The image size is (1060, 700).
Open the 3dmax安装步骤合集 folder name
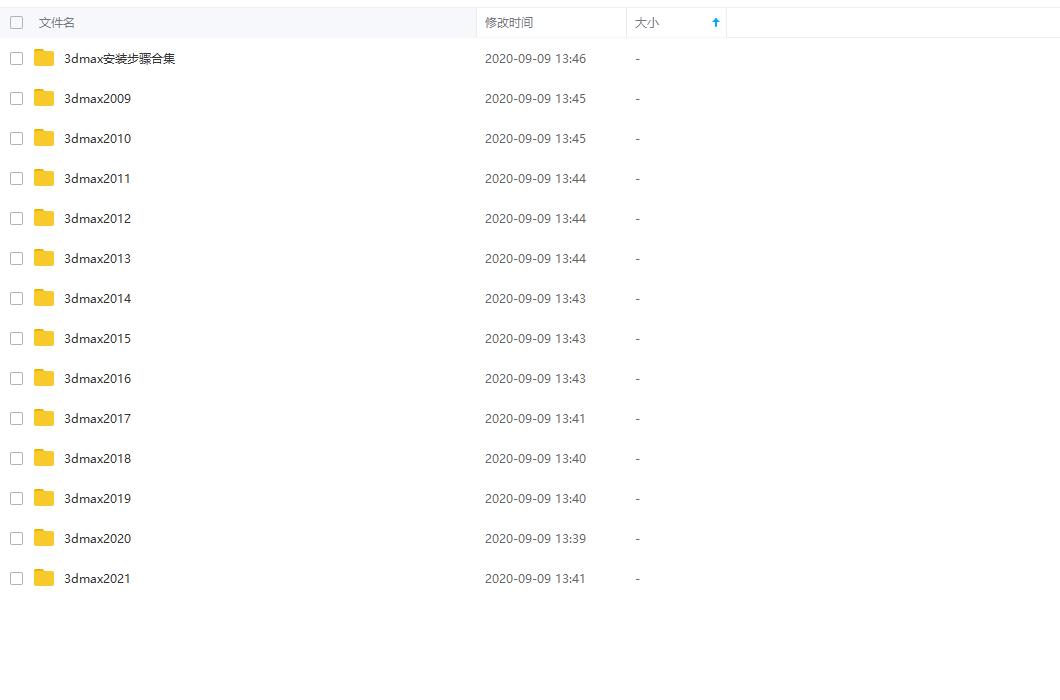120,59
